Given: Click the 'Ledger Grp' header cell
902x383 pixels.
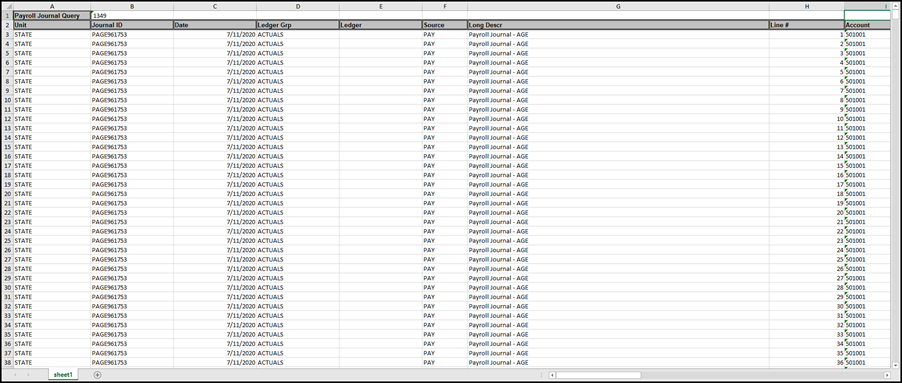Looking at the screenshot, I should 297,25.
